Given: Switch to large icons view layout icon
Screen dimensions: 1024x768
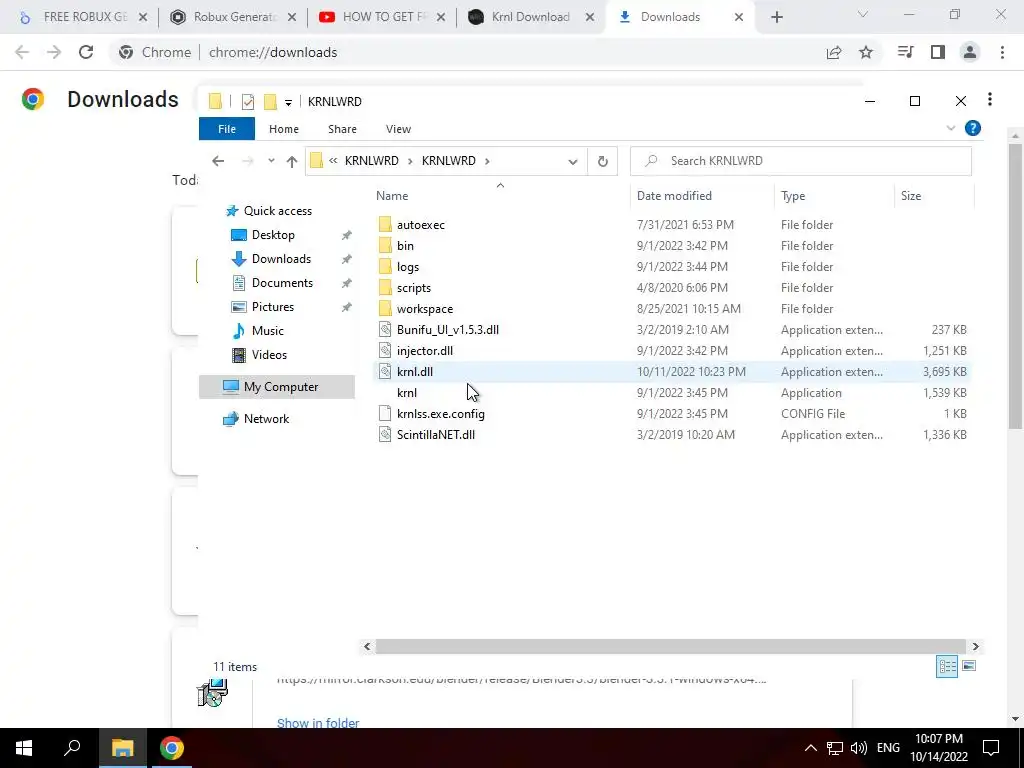Looking at the screenshot, I should pos(969,666).
